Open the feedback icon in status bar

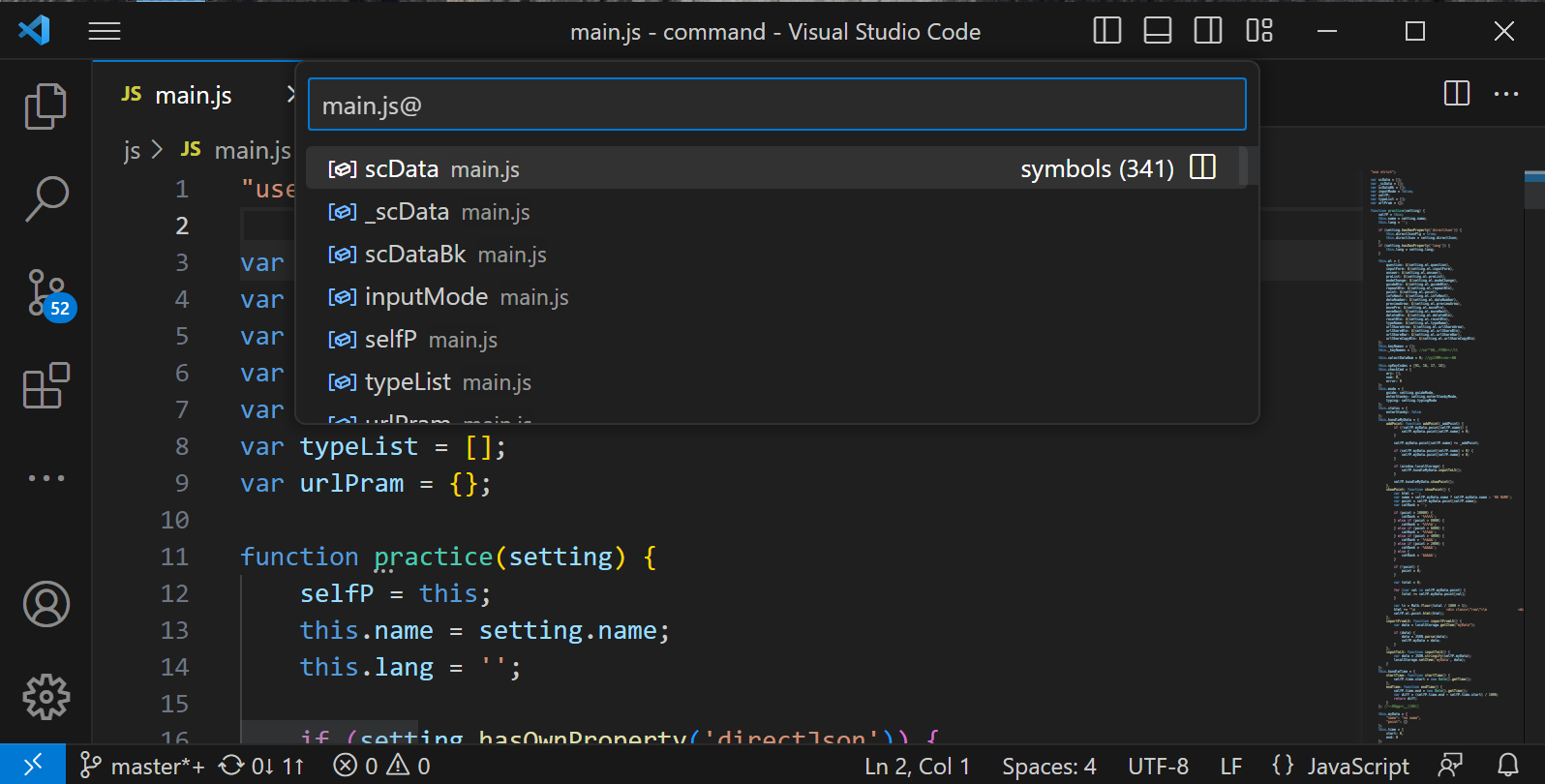(1450, 766)
